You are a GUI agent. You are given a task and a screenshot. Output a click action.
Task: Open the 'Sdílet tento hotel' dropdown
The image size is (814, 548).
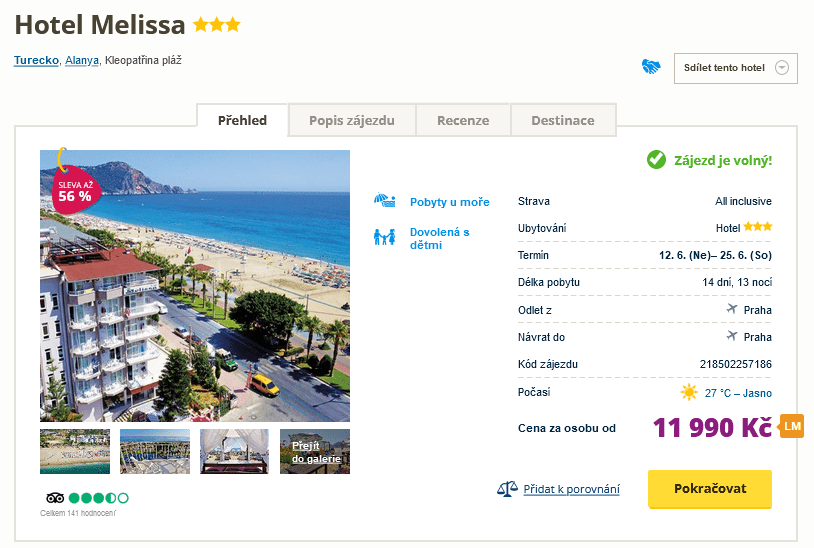point(724,68)
